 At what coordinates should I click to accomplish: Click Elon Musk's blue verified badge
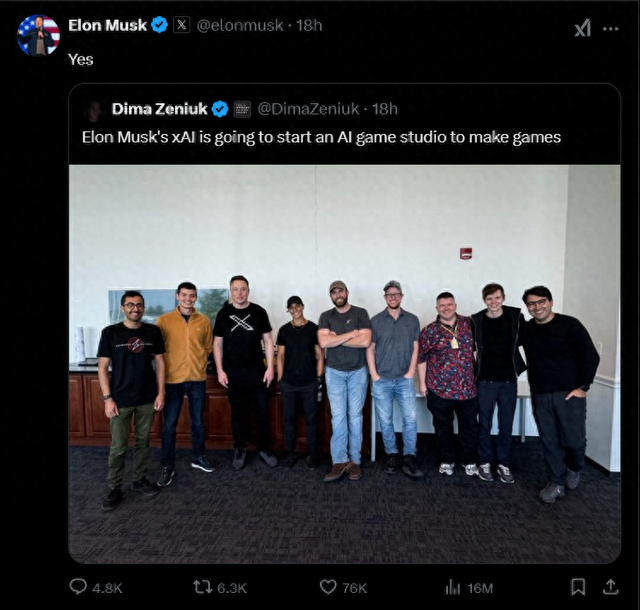159,25
